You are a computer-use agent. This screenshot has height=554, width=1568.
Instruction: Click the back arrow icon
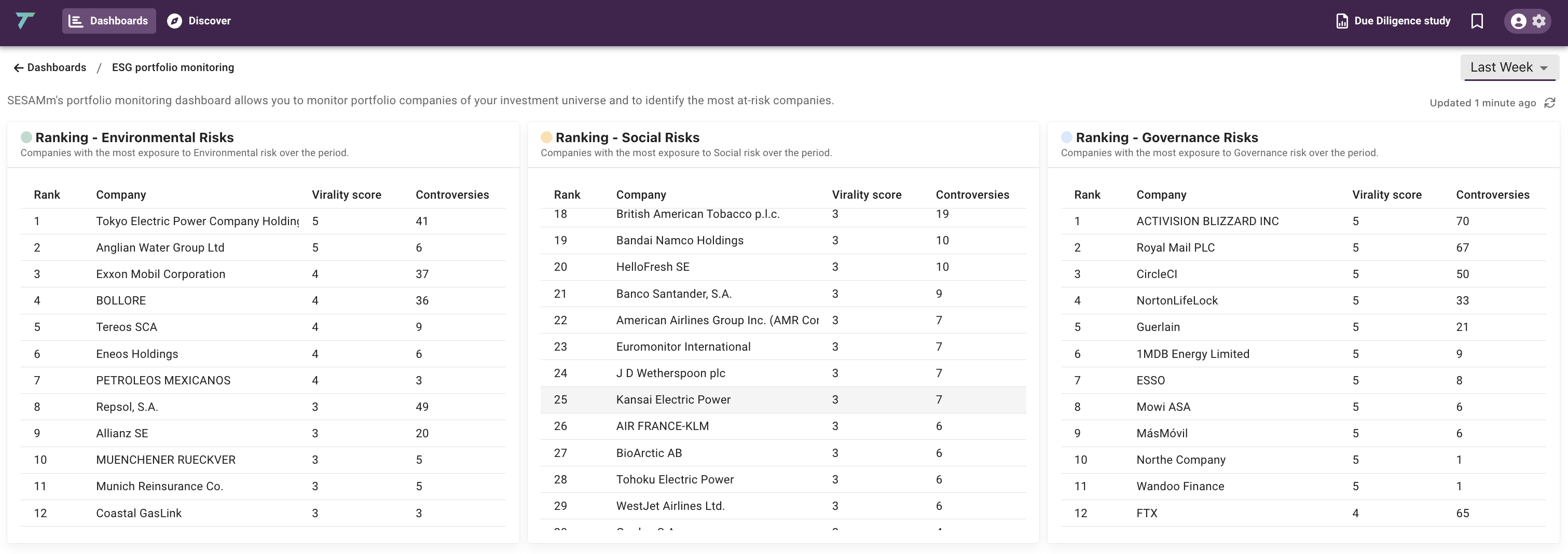point(19,67)
